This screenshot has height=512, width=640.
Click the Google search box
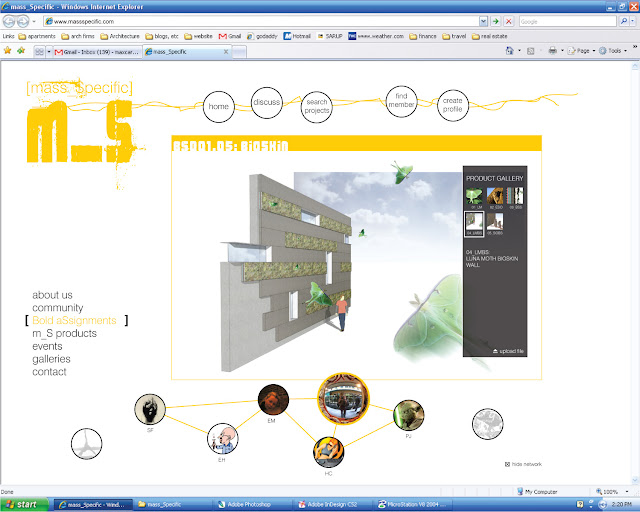point(567,21)
